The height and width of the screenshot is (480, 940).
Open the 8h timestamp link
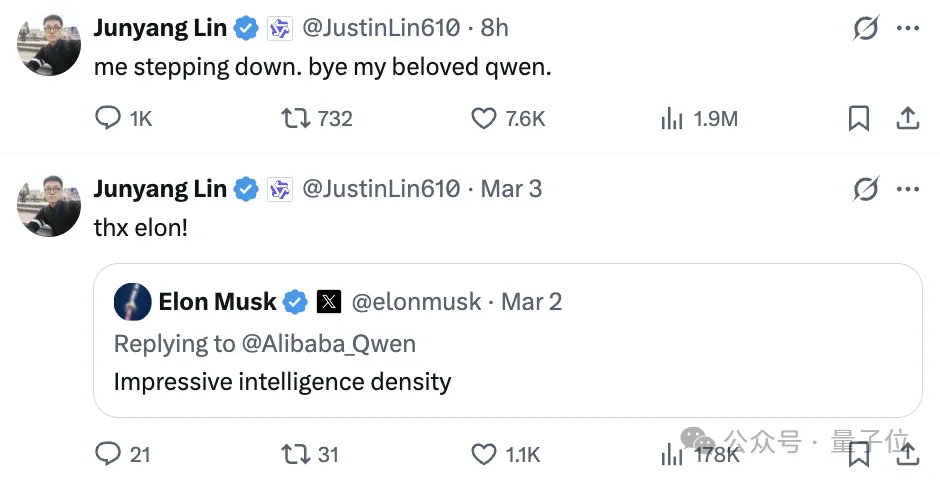(495, 28)
